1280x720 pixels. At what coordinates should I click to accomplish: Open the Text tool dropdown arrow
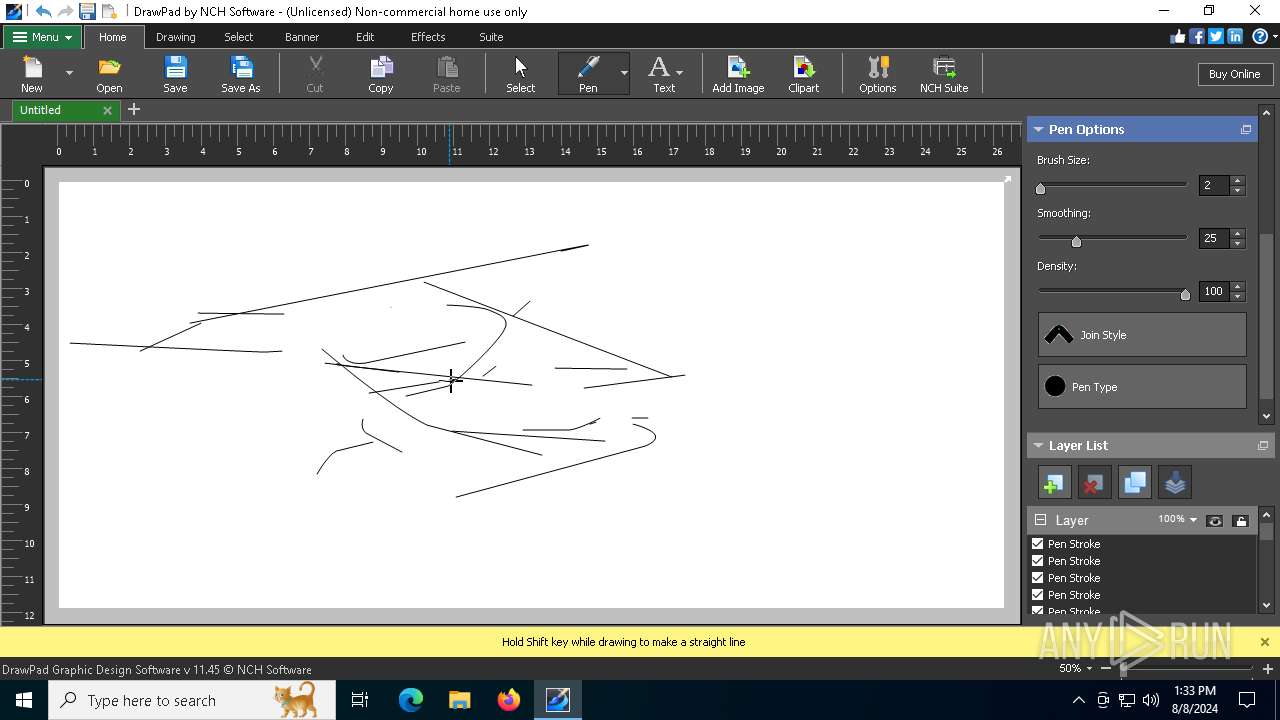680,73
